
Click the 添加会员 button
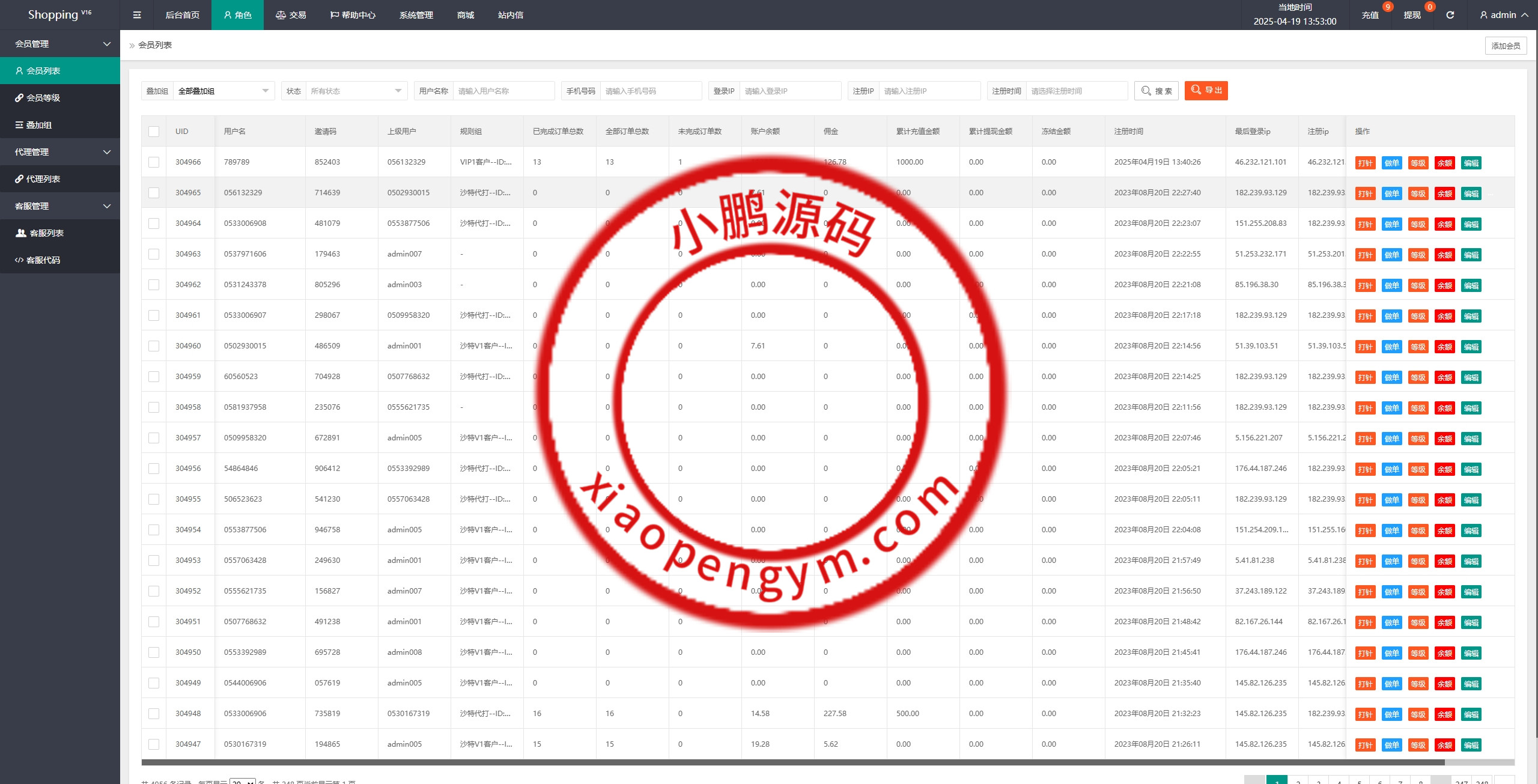(1505, 46)
